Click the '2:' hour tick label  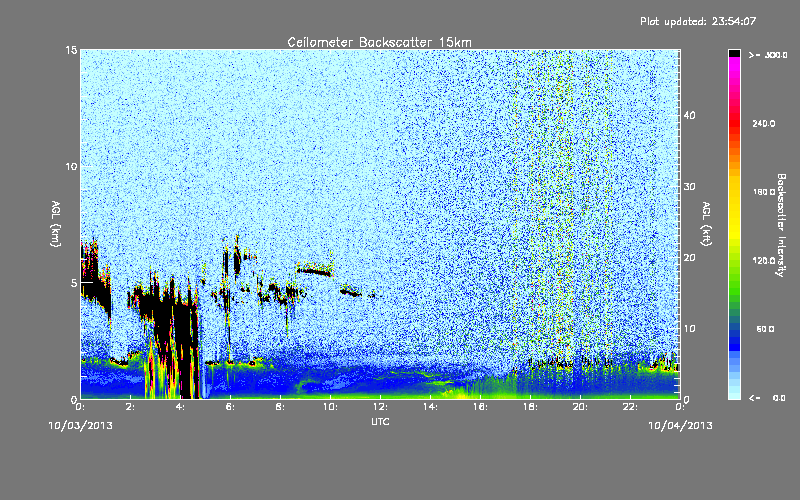coord(131,407)
